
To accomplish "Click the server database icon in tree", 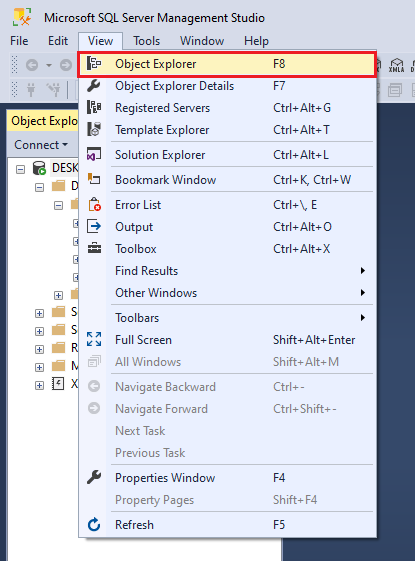I will [39, 167].
